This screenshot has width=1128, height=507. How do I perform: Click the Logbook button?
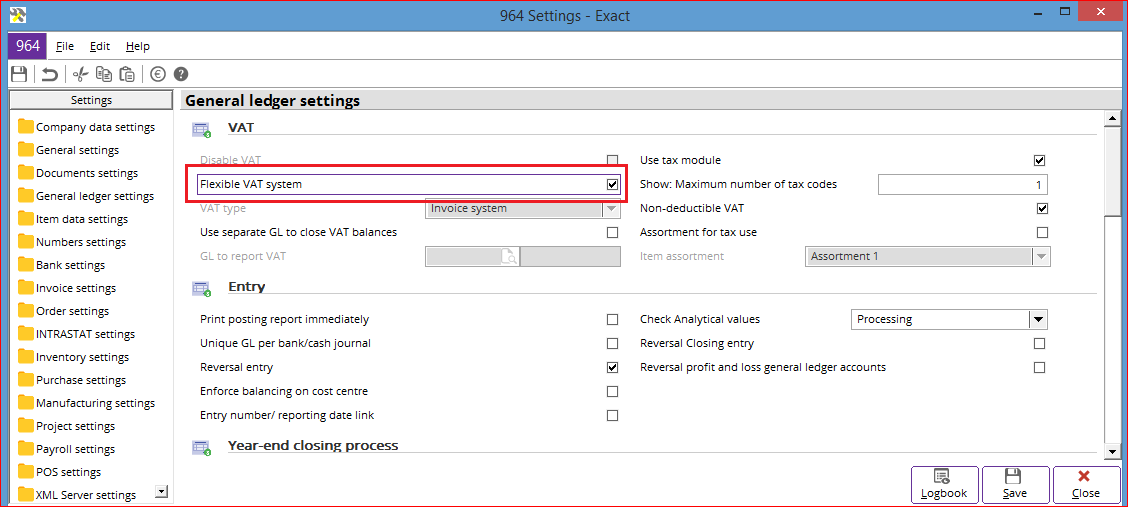pos(945,485)
